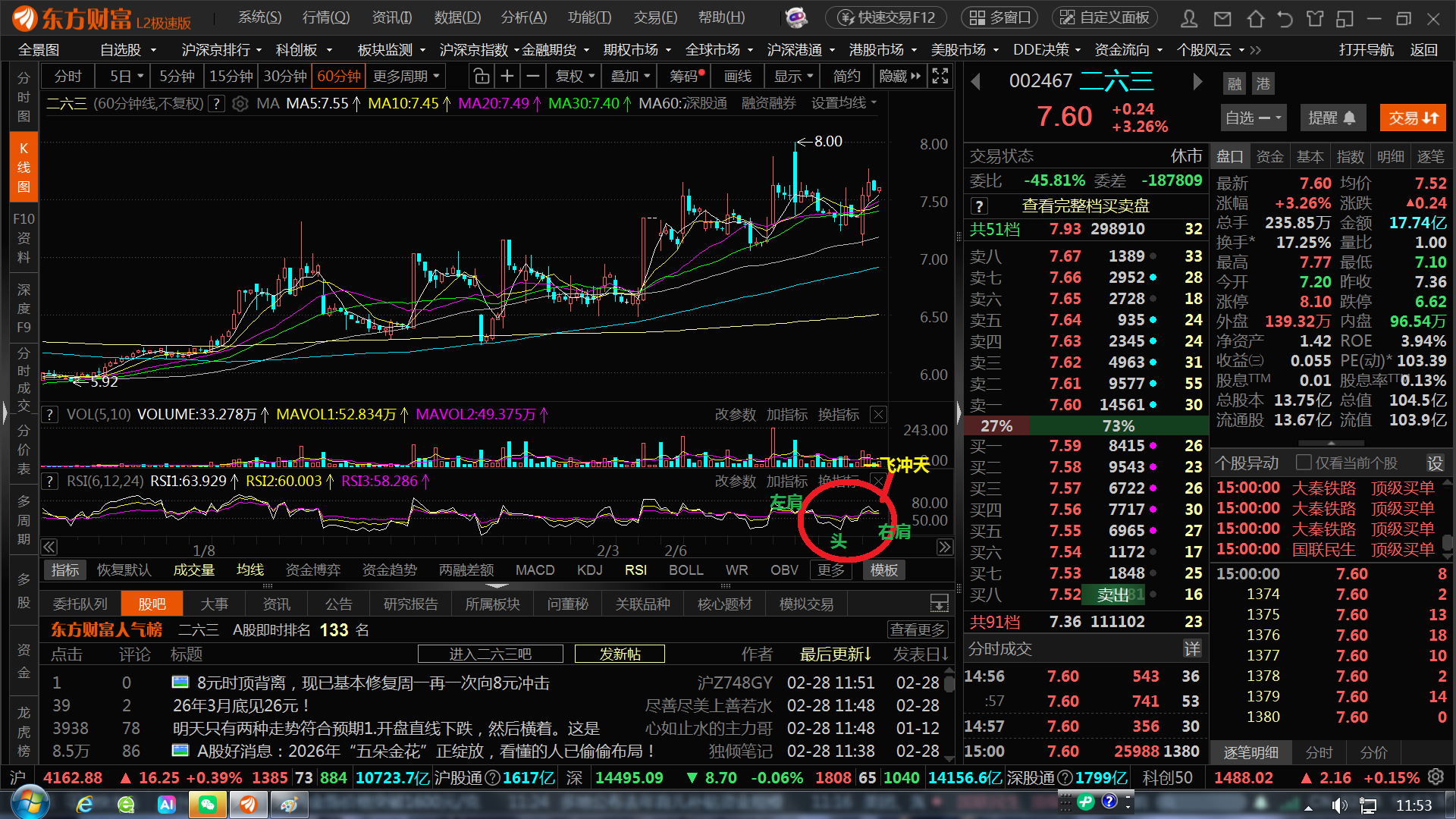This screenshot has height=819, width=1456.
Task: Zoom out chart with minus icon
Action: coord(533,77)
